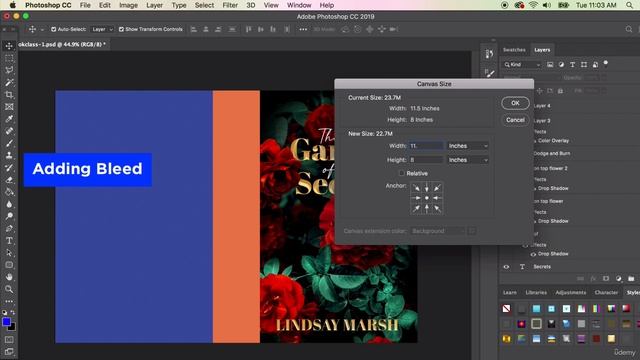Open the width units Inches dropdown
The image size is (640, 360).
(x=468, y=146)
